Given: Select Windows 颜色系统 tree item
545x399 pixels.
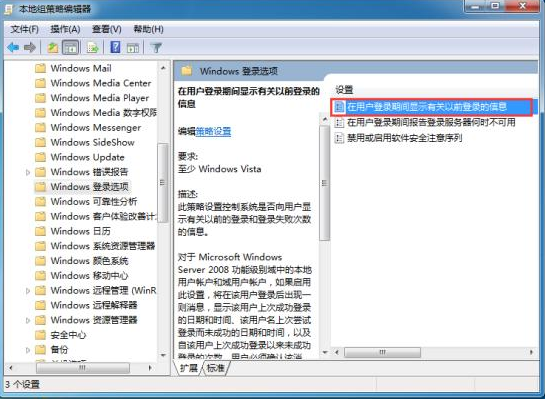Looking at the screenshot, I should pyautogui.click(x=89, y=261).
